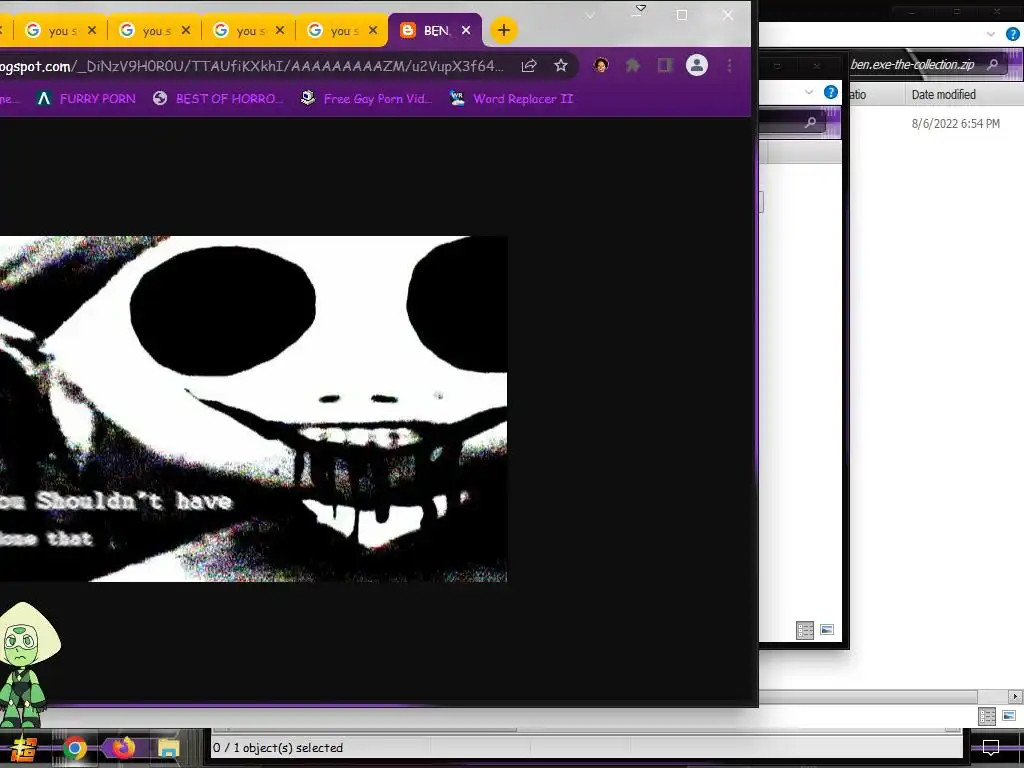Screen dimensions: 1024x768
Task: Open the Free Gay... bookmark with the computer icon
Action: point(366,99)
